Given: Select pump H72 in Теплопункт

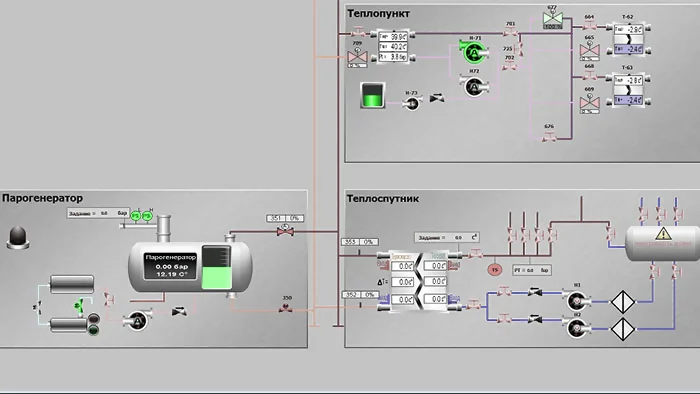Looking at the screenshot, I should [x=474, y=87].
